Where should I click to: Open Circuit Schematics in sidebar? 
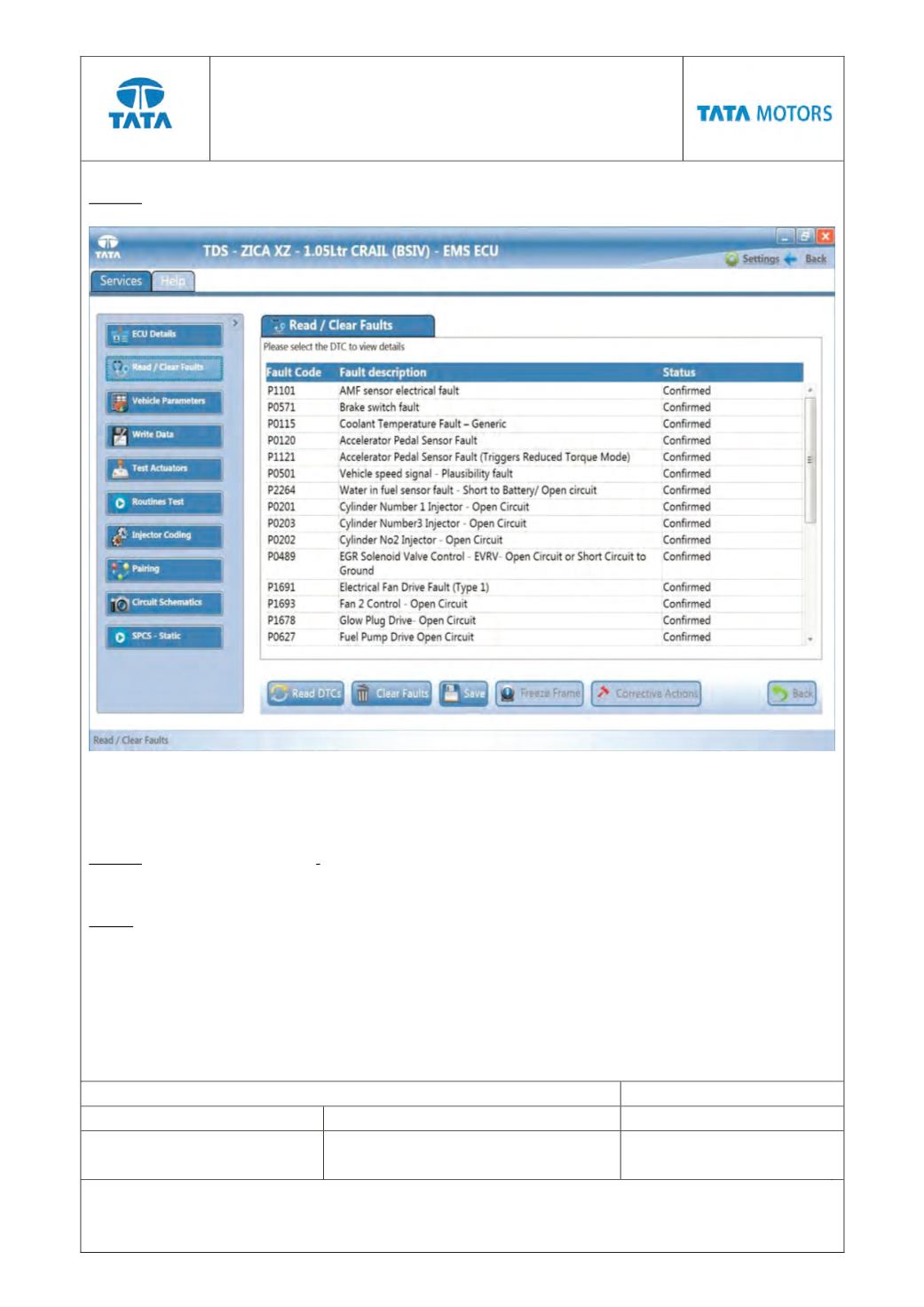[x=163, y=603]
